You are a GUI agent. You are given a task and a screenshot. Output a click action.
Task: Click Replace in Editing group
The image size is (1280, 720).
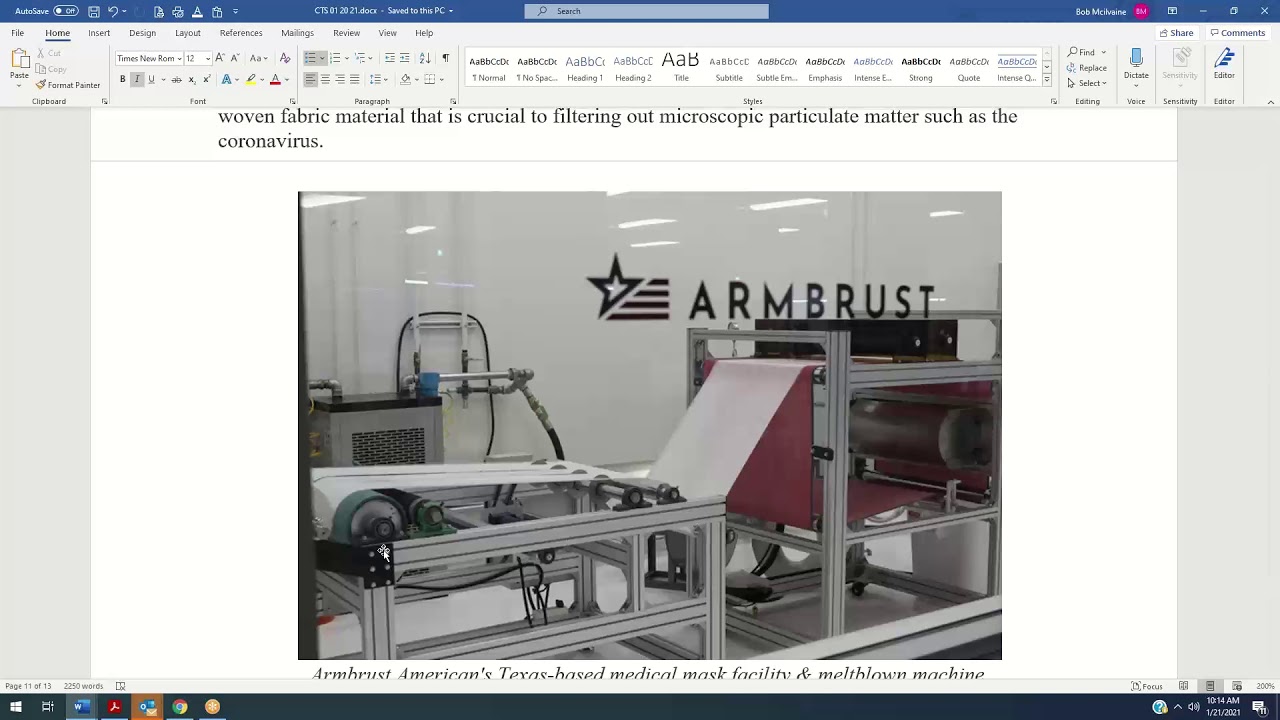point(1087,68)
